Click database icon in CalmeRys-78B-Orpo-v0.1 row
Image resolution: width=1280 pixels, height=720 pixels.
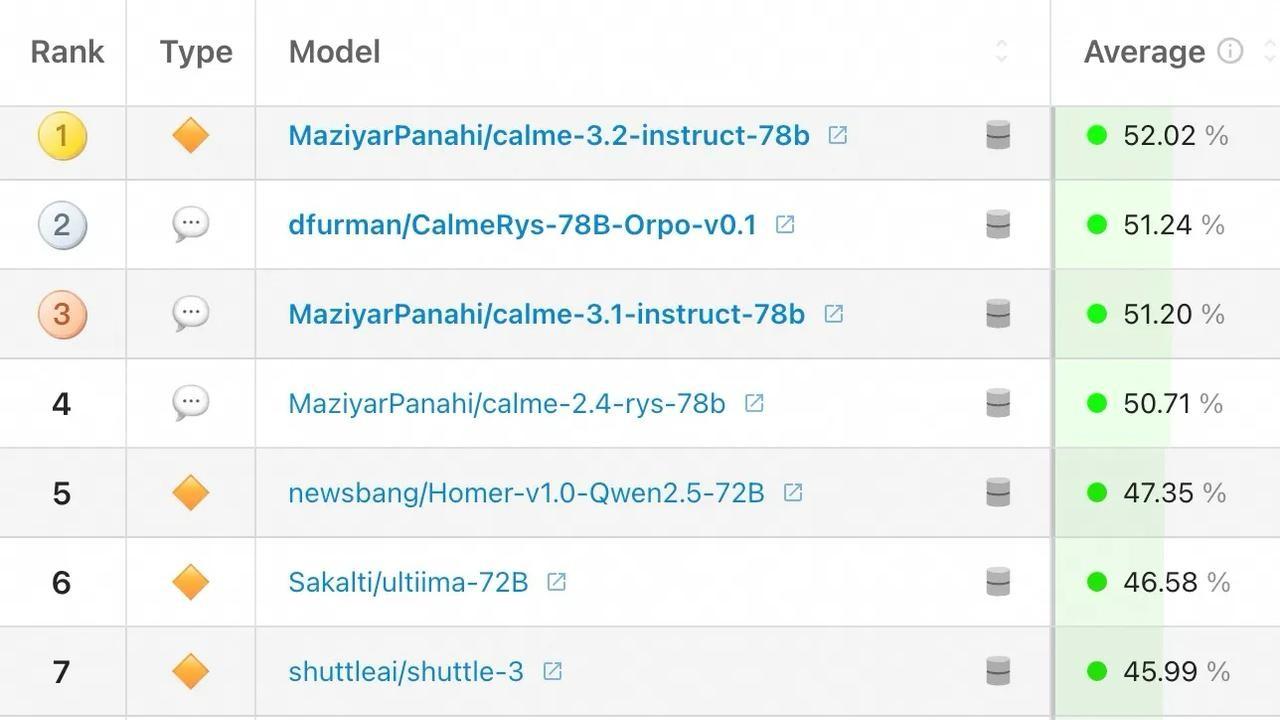[x=998, y=224]
